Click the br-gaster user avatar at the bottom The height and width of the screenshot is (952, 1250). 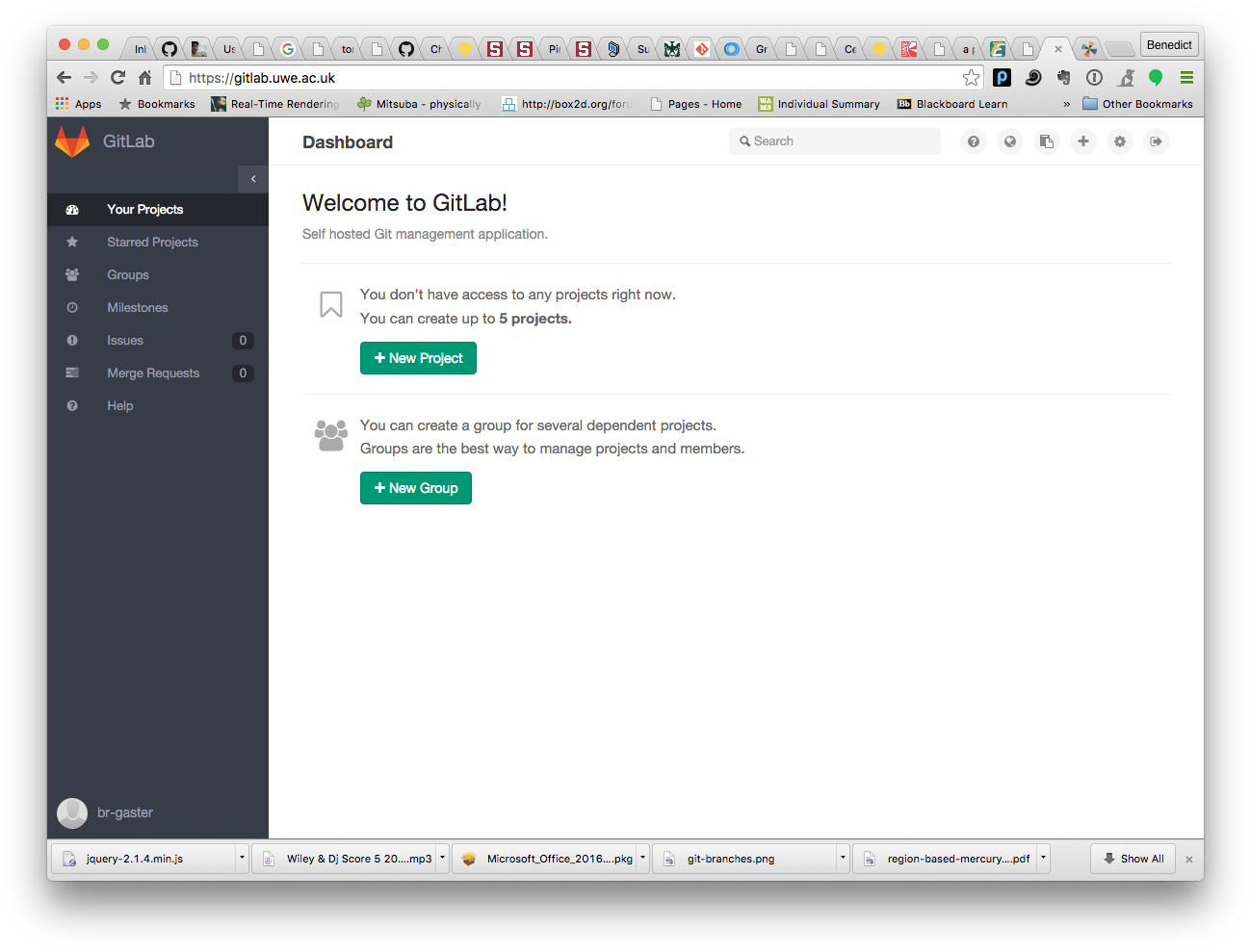(72, 812)
